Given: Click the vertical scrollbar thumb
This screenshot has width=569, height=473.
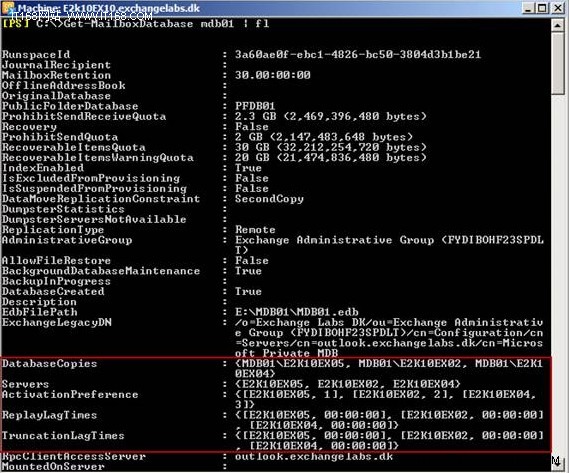Looking at the screenshot, I should [557, 64].
